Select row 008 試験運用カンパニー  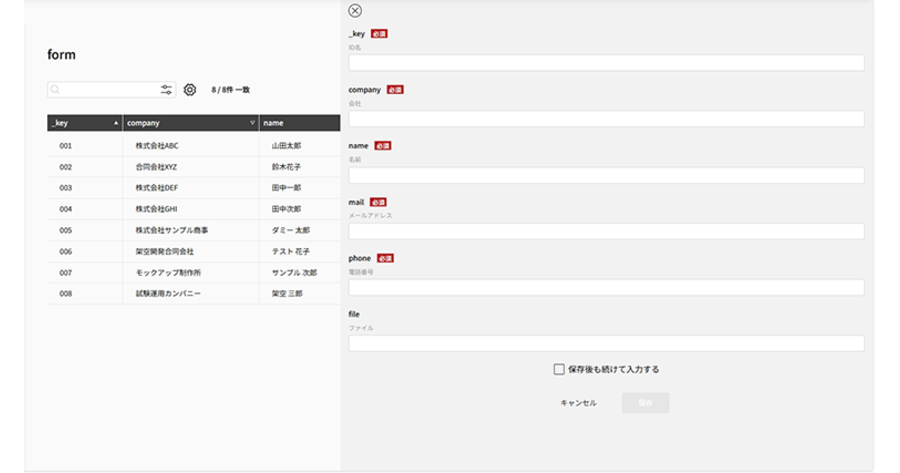pos(193,293)
